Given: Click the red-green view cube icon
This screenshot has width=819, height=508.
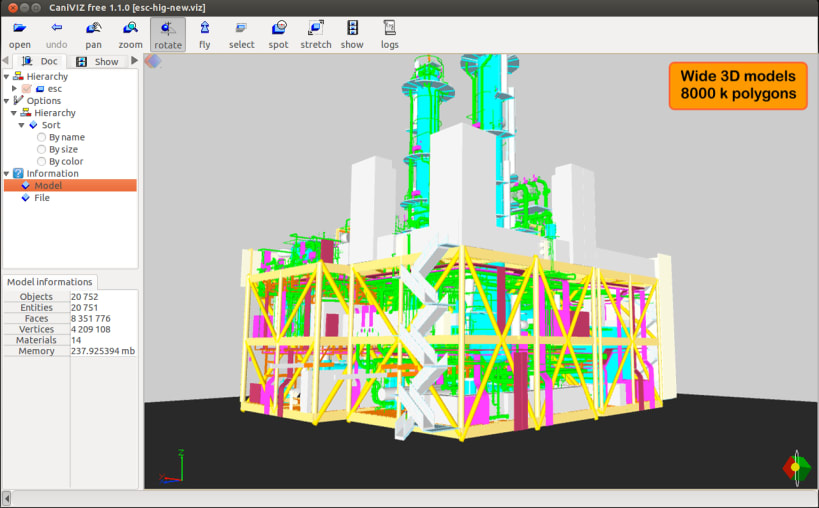Looking at the screenshot, I should click(x=796, y=467).
